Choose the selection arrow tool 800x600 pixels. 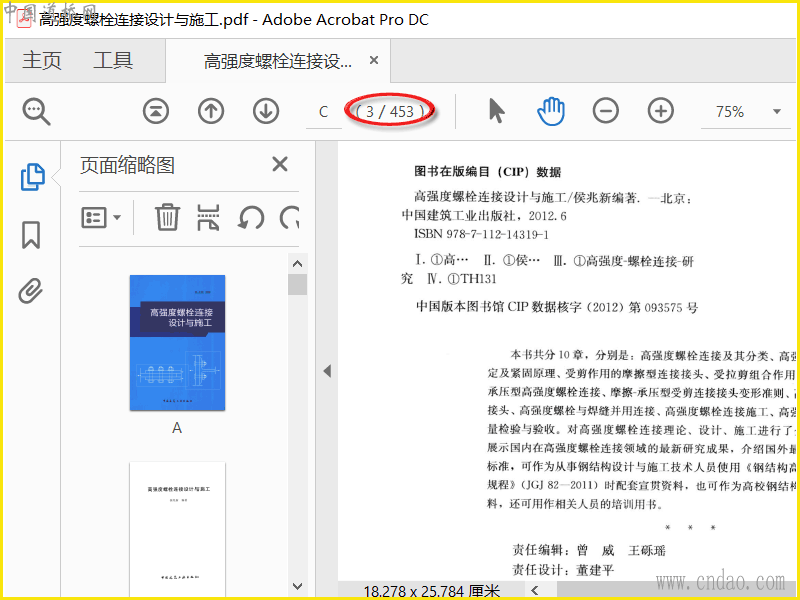496,111
